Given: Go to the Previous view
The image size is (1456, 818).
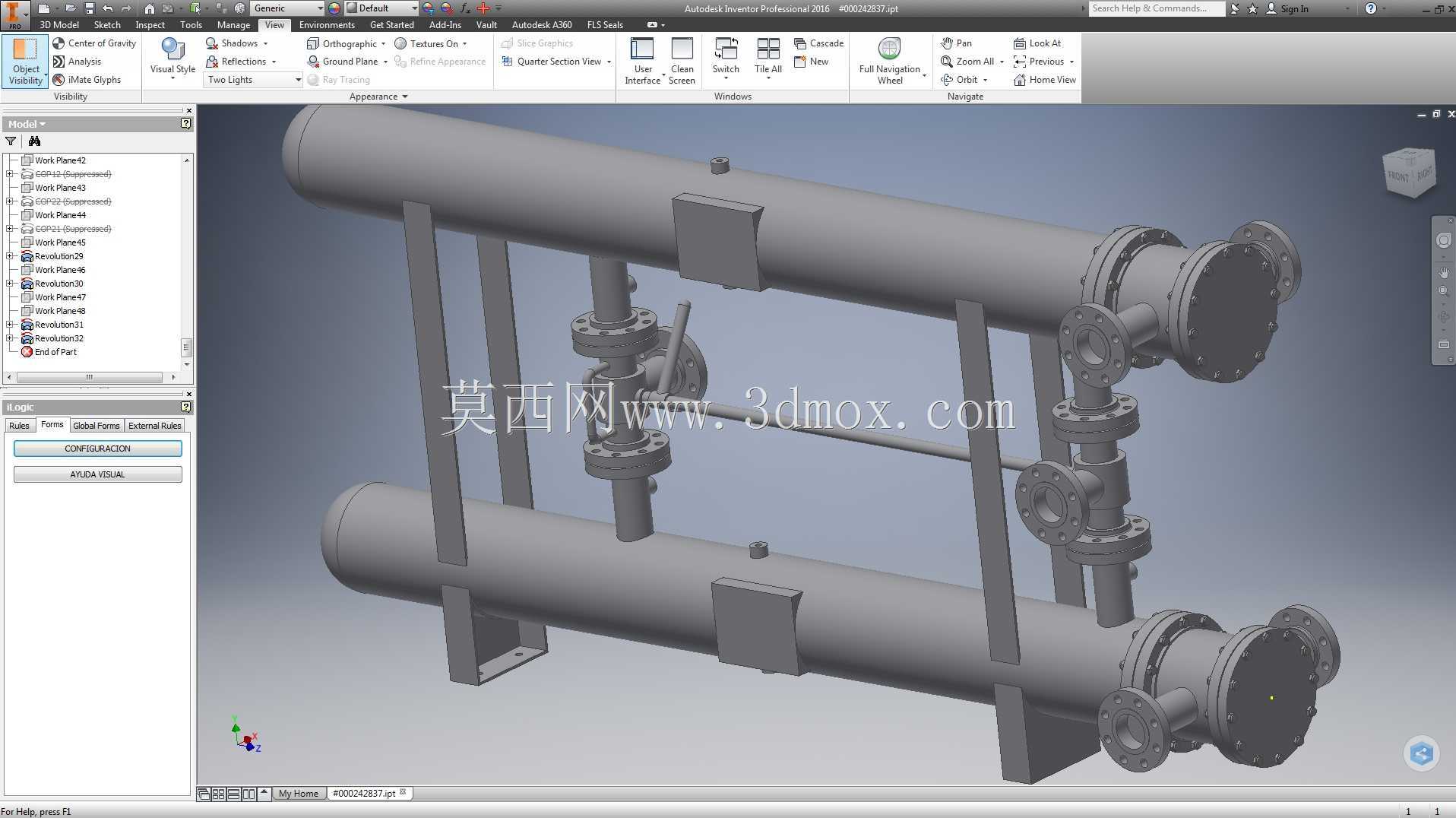Looking at the screenshot, I should point(1039,62).
